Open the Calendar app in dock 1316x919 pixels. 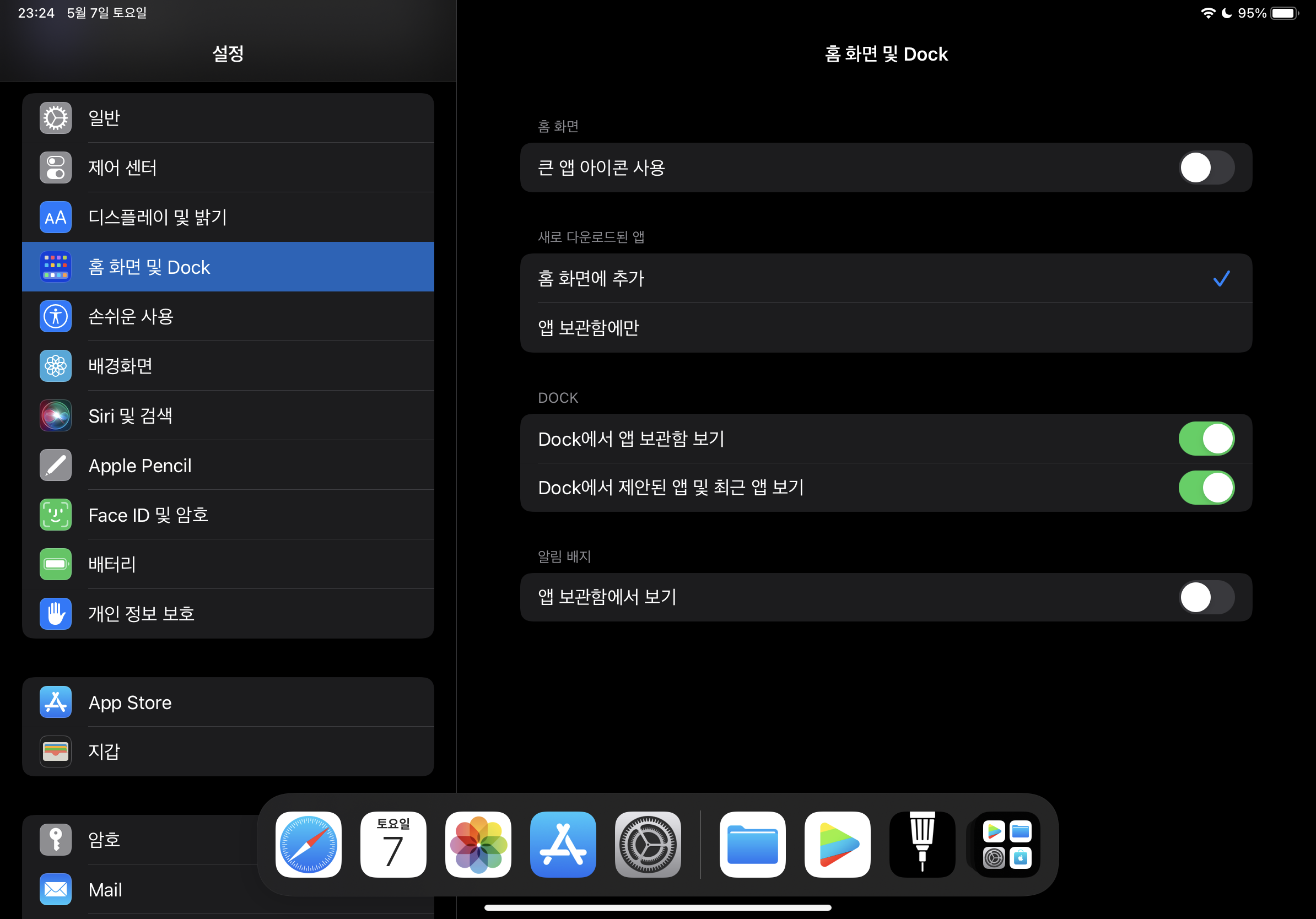coord(393,844)
